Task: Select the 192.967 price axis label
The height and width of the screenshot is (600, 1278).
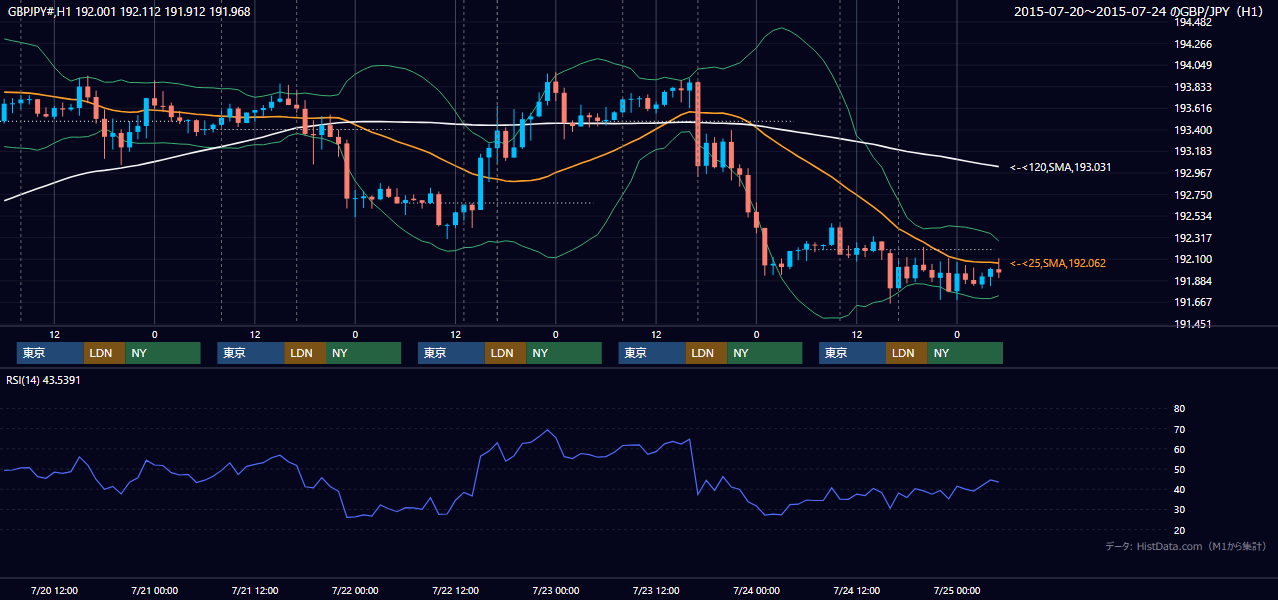Action: pyautogui.click(x=1193, y=173)
